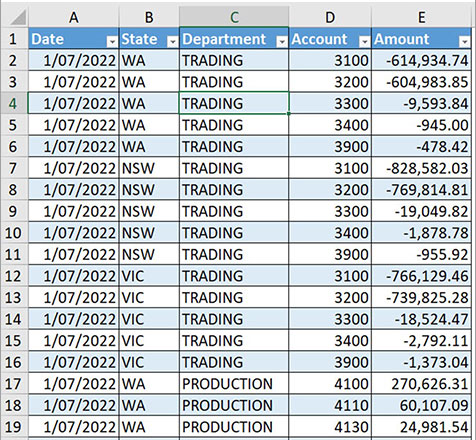Select row 1 header

(14, 39)
